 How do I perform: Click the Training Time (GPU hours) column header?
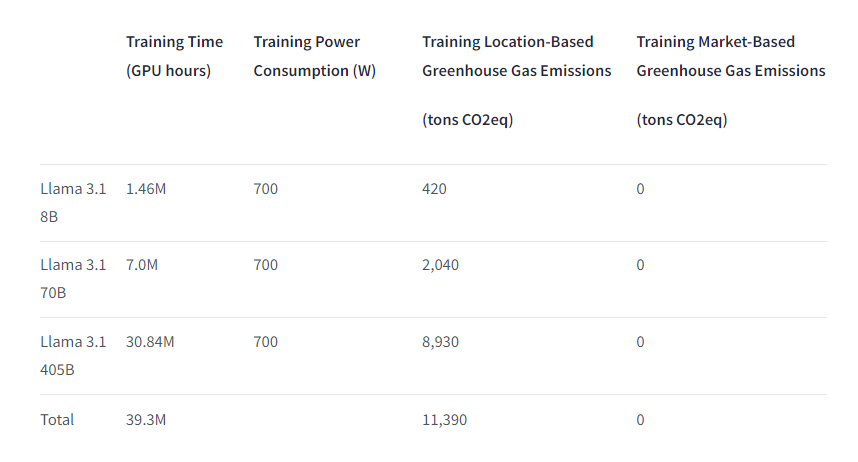pyautogui.click(x=174, y=56)
